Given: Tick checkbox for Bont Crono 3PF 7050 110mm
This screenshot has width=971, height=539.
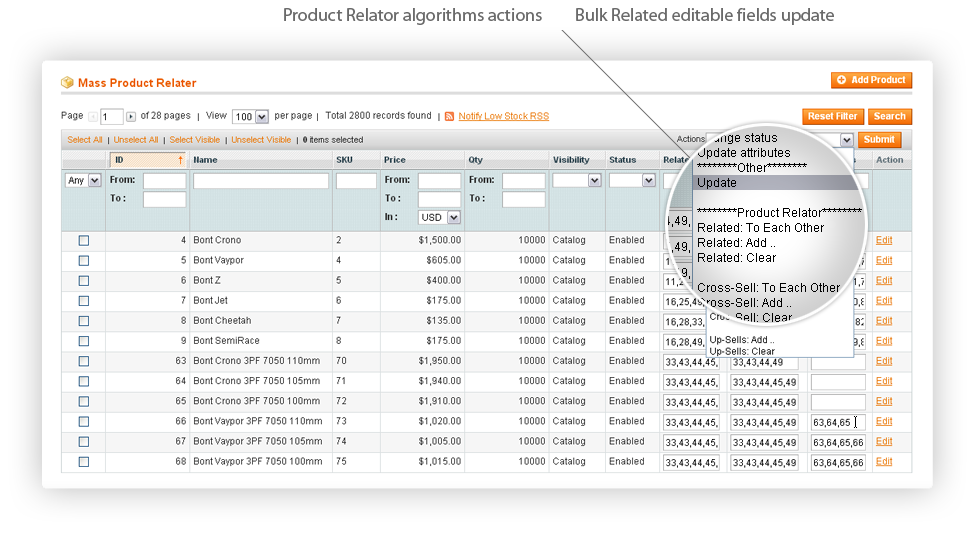Looking at the screenshot, I should pos(84,361).
